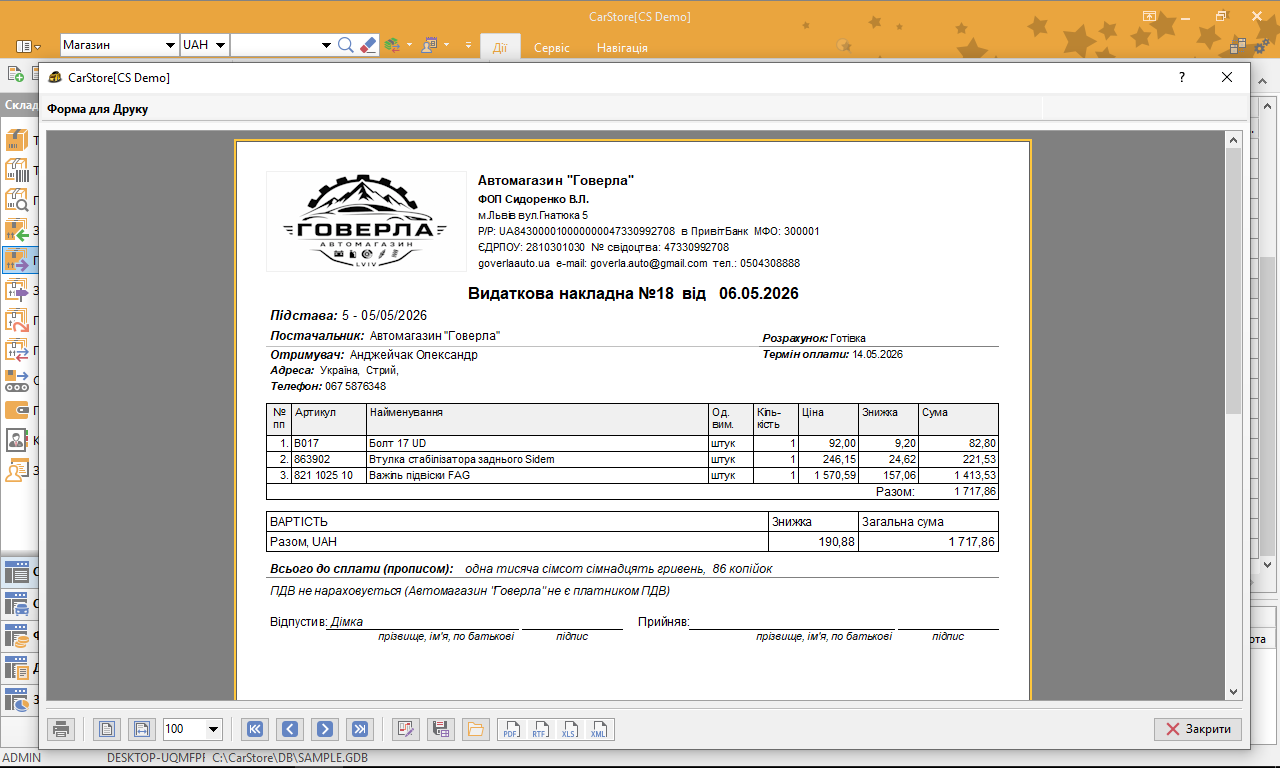Jump to last page of the report
The height and width of the screenshot is (768, 1280).
[x=359, y=729]
